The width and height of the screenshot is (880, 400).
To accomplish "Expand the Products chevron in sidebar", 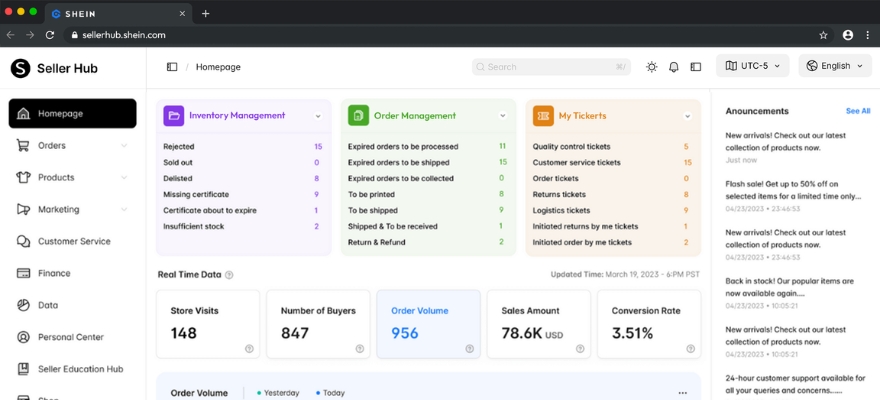I will (x=124, y=178).
